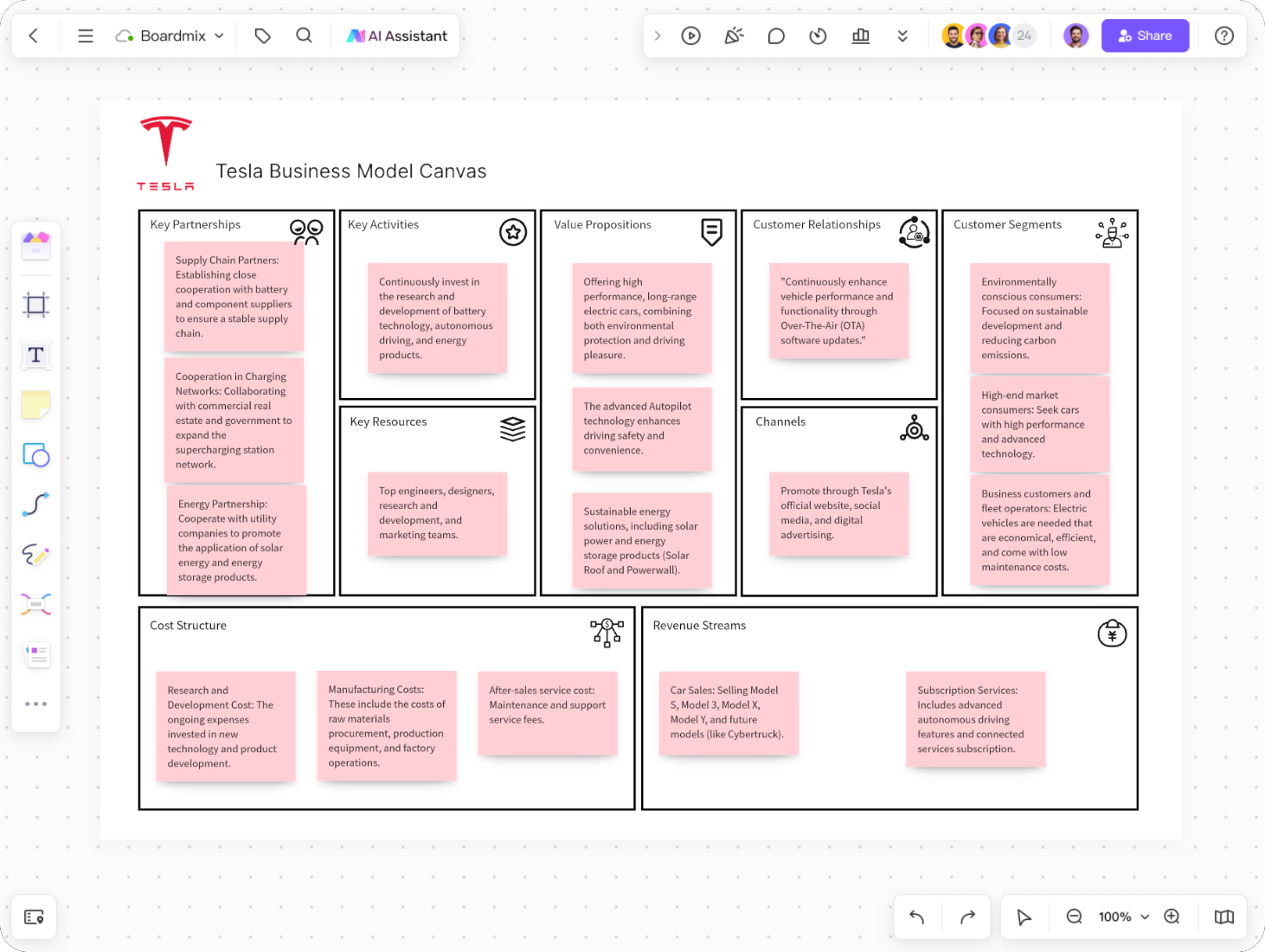The width and height of the screenshot is (1265, 952).
Task: Open the help question mark icon
Action: 1223,35
